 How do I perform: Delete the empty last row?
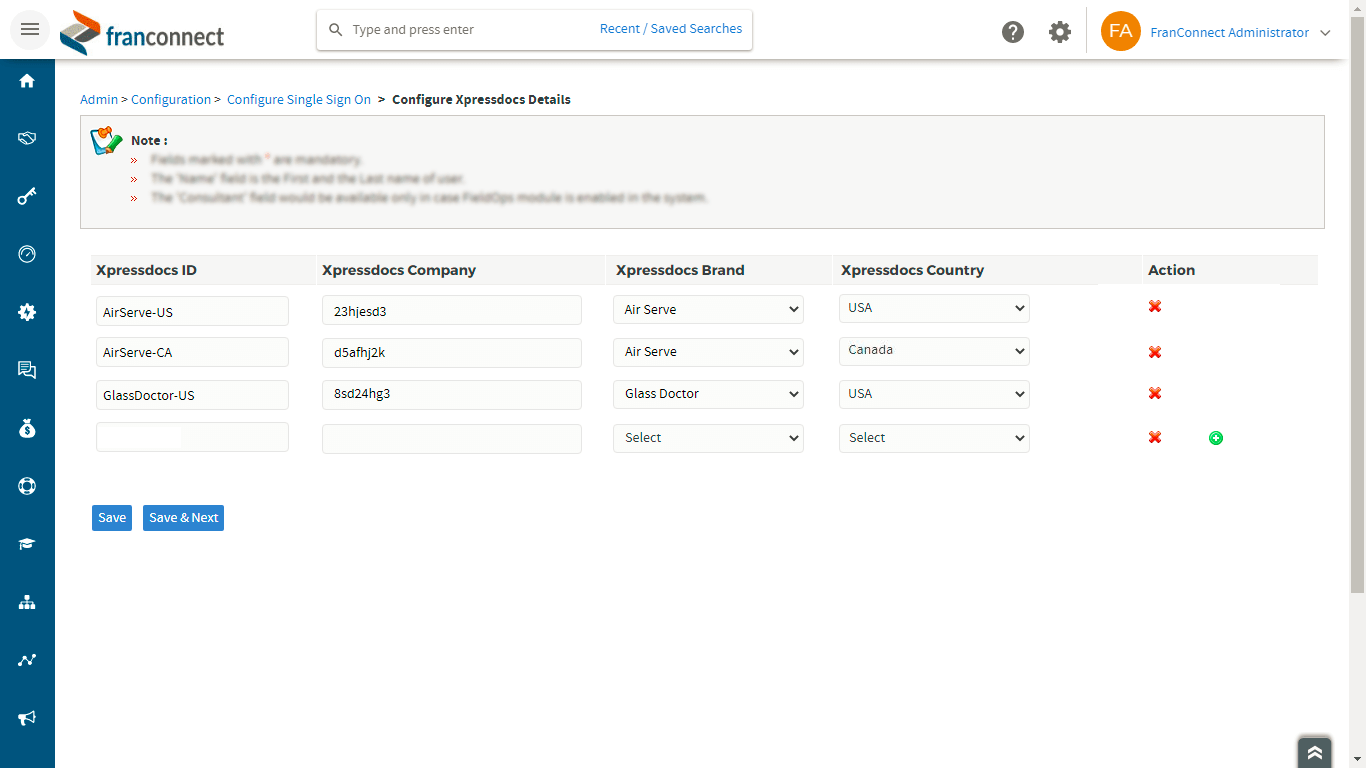(x=1155, y=437)
